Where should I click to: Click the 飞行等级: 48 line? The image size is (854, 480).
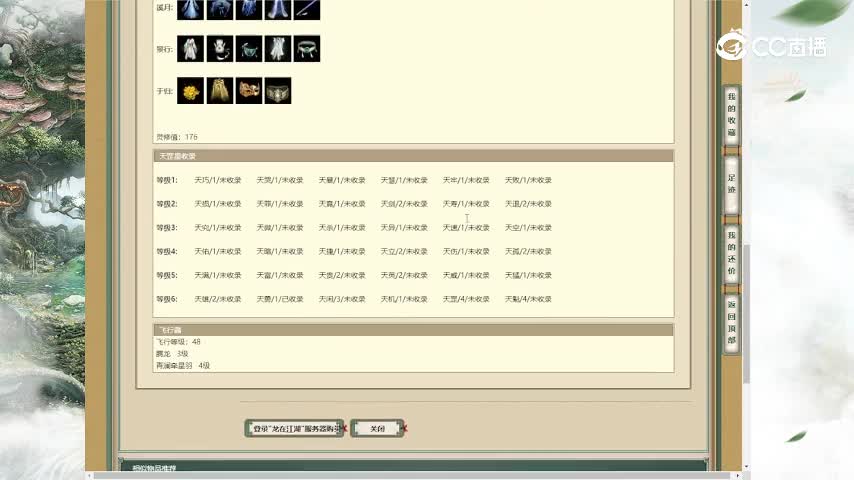(179, 342)
